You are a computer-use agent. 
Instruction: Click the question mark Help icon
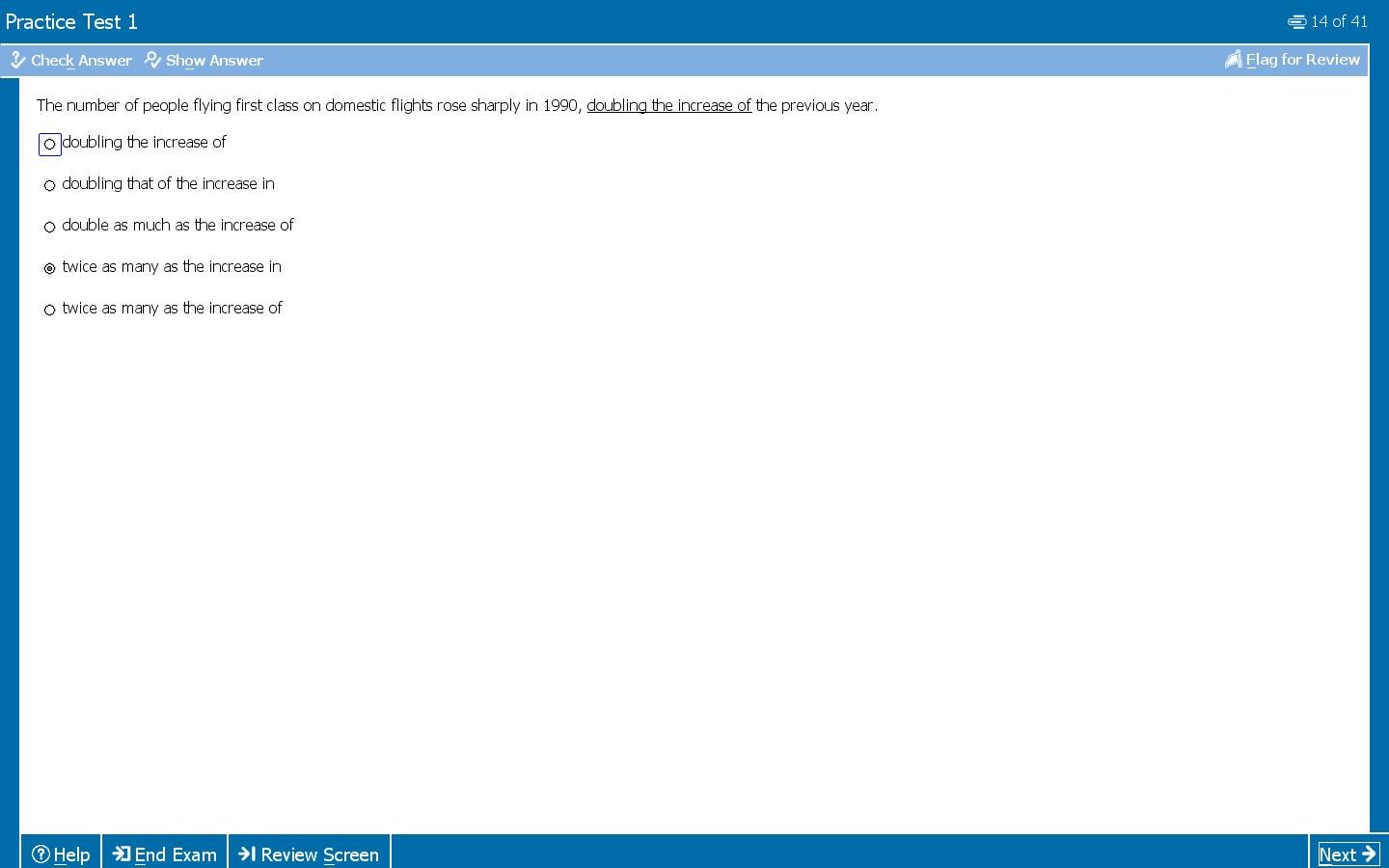click(x=40, y=854)
